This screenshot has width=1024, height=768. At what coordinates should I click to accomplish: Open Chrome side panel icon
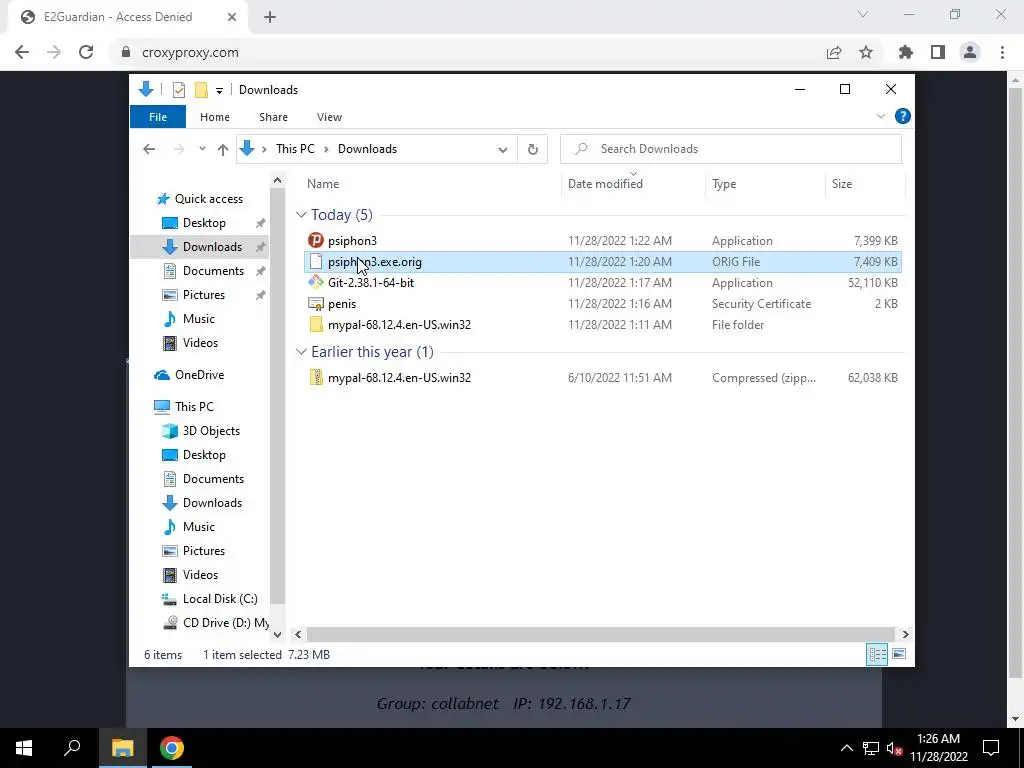(938, 52)
